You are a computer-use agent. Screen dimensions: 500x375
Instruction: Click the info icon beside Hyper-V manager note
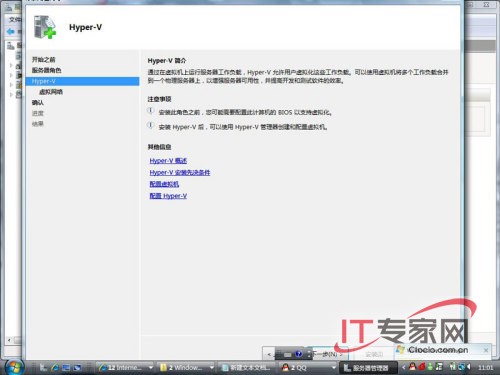[150, 125]
